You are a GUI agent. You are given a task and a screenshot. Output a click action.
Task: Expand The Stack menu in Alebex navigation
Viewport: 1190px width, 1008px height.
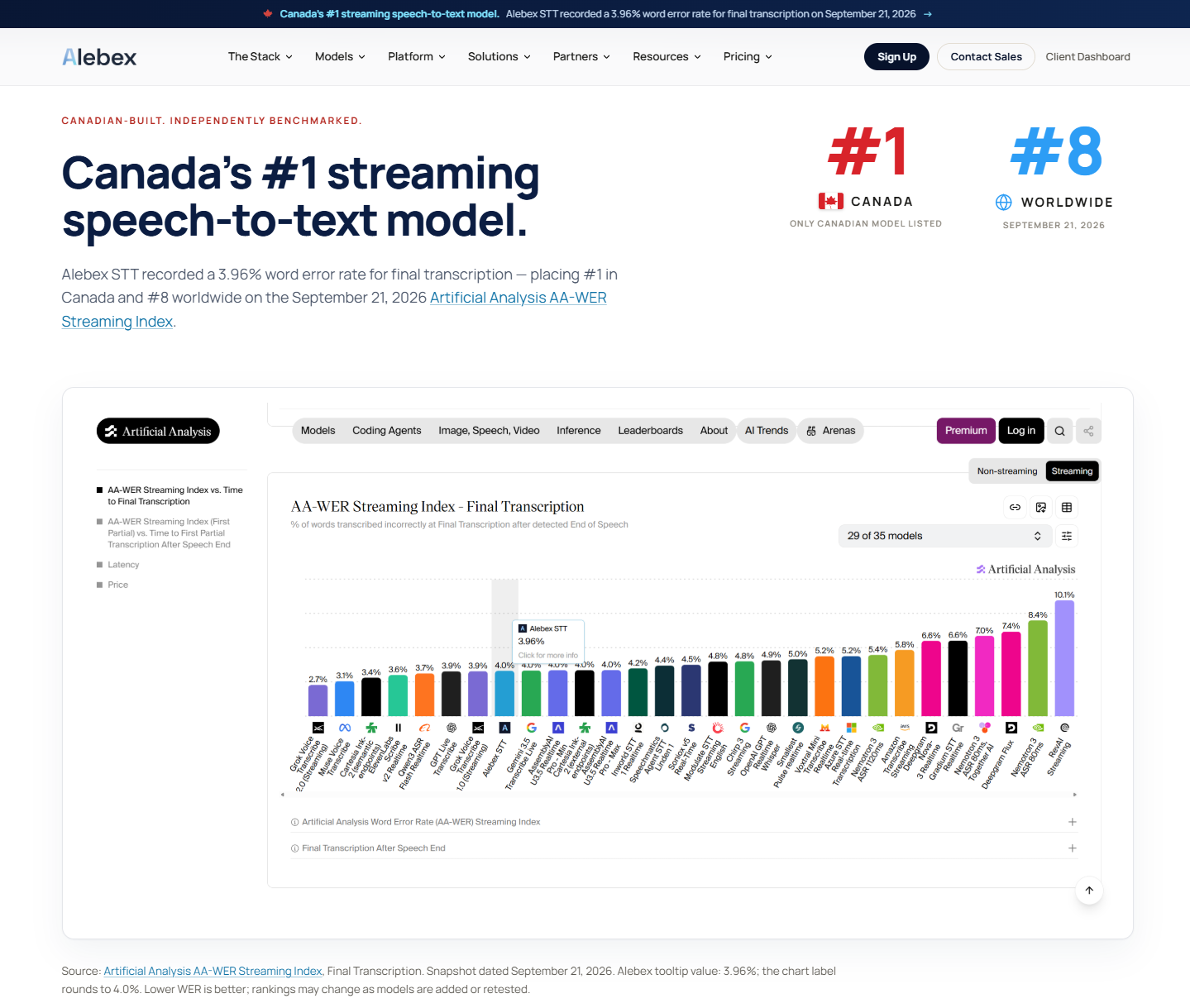[x=260, y=57]
